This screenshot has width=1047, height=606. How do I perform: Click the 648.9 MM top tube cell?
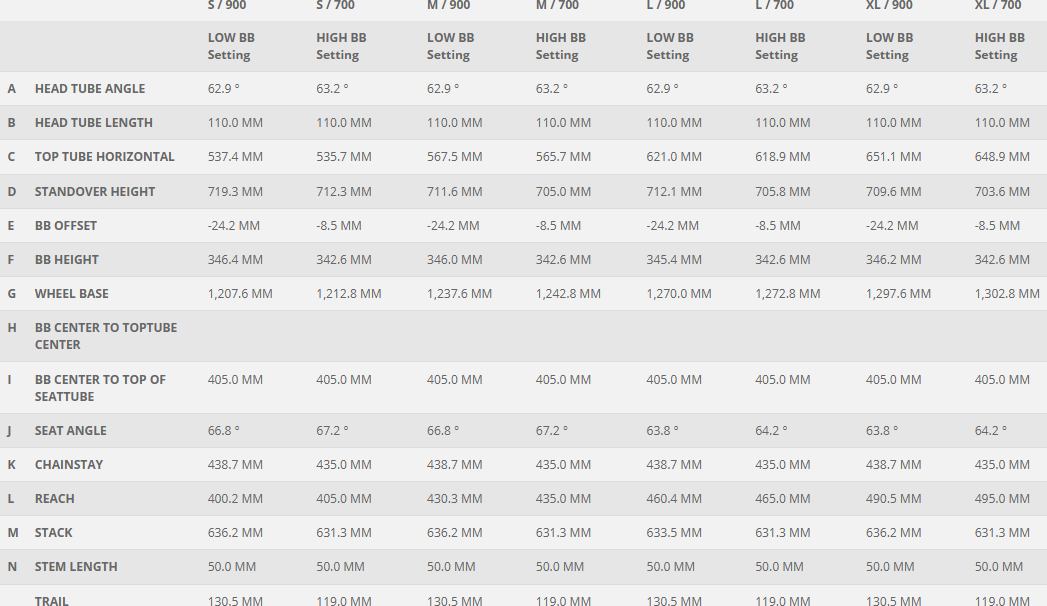[x=1002, y=157]
